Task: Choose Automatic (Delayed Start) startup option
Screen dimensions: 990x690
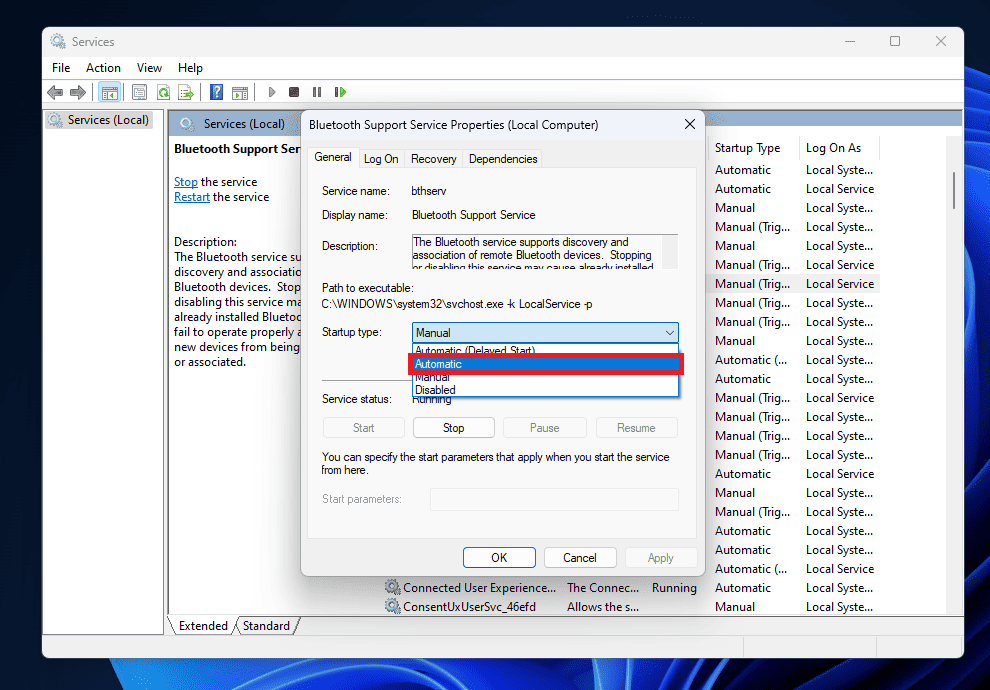Action: point(546,350)
